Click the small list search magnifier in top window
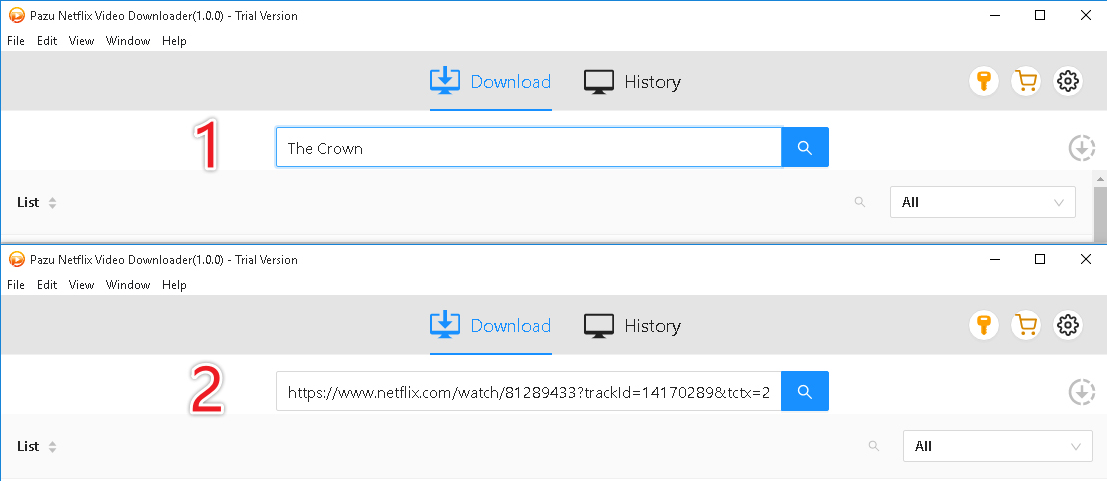This screenshot has height=481, width=1107. click(x=860, y=202)
